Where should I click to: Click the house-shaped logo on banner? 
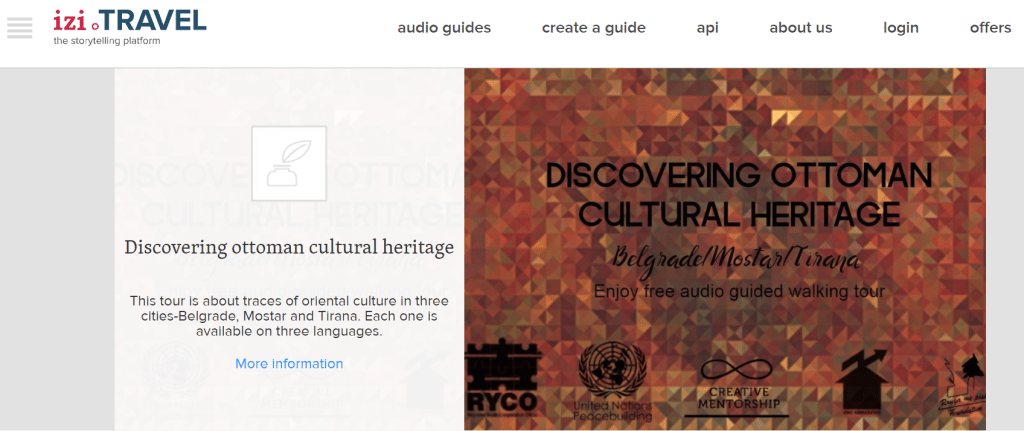pyautogui.click(x=861, y=380)
